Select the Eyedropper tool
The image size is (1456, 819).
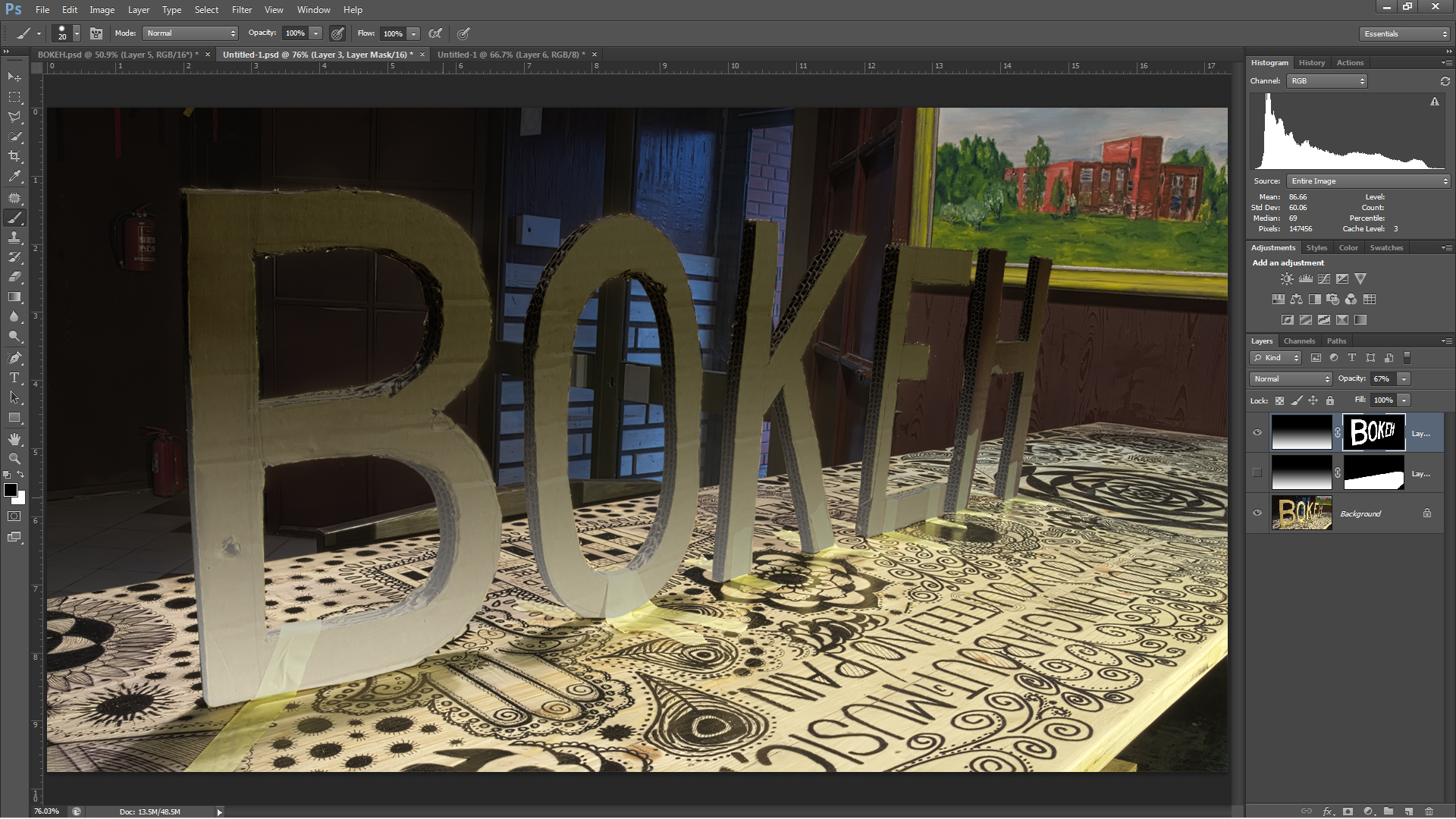click(14, 177)
